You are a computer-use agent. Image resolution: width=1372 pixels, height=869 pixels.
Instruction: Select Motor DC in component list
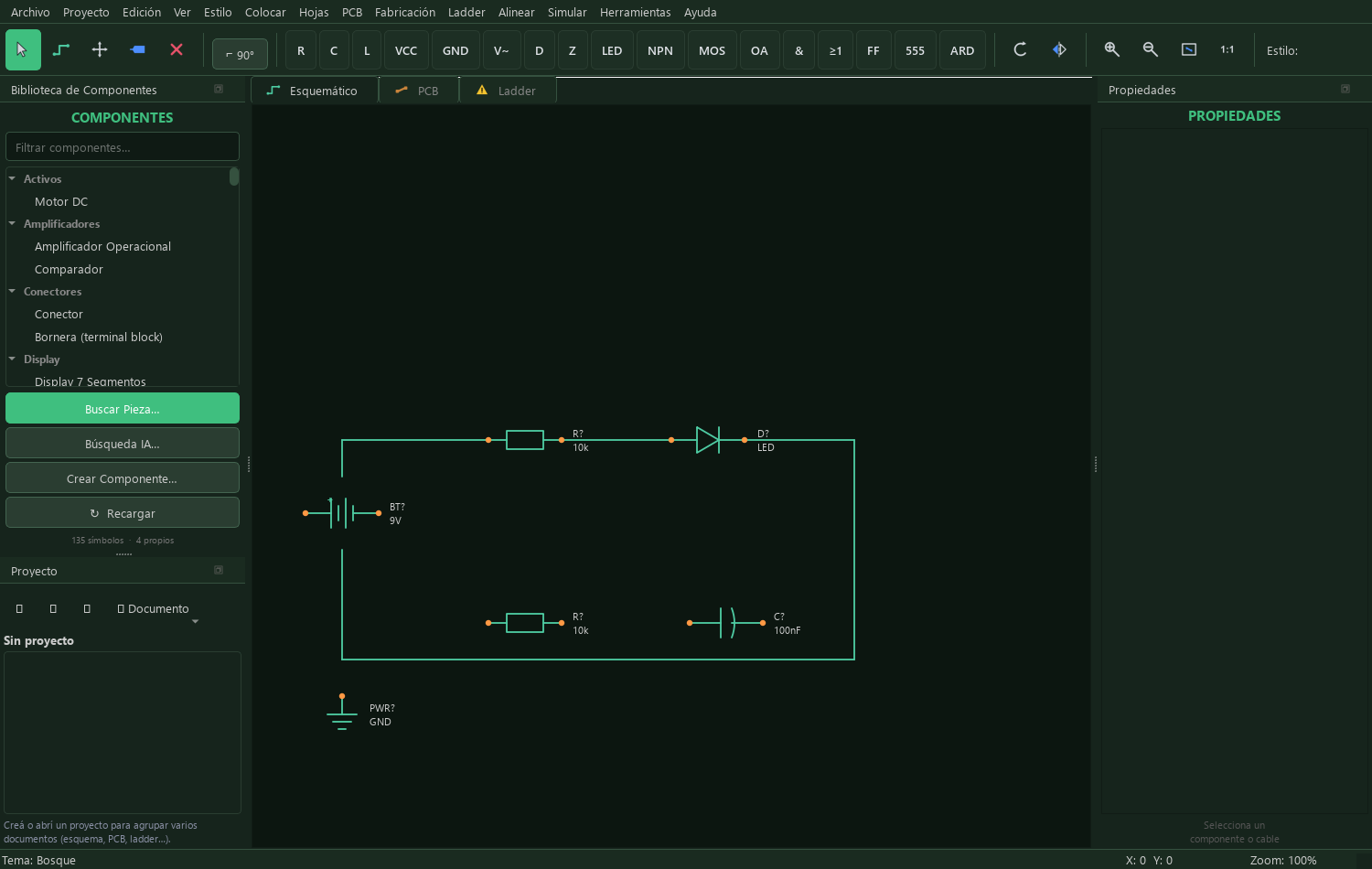[x=61, y=201]
